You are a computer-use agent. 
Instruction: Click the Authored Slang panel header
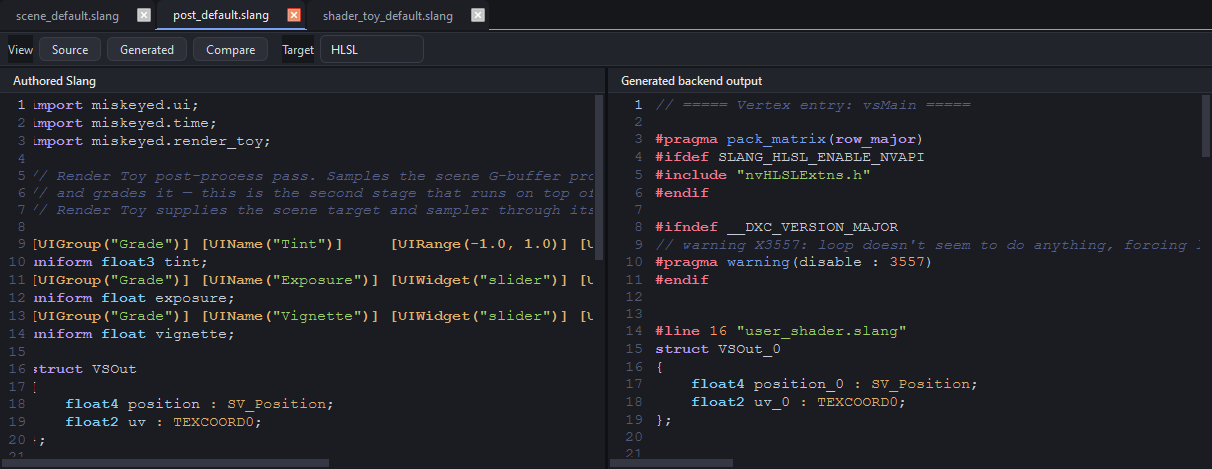point(54,81)
